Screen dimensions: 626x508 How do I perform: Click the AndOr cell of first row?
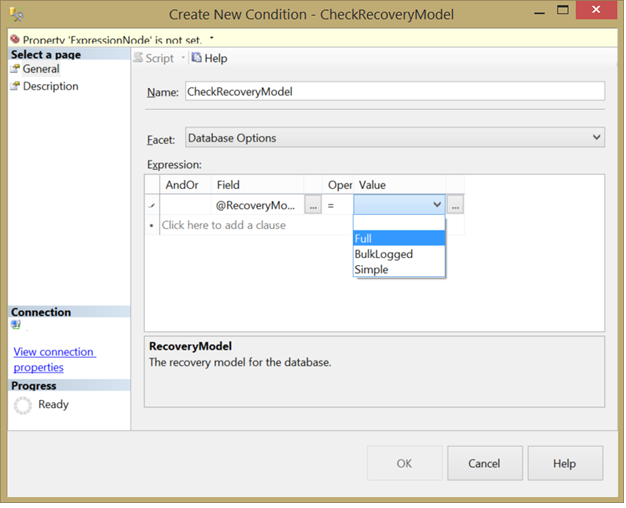click(185, 205)
